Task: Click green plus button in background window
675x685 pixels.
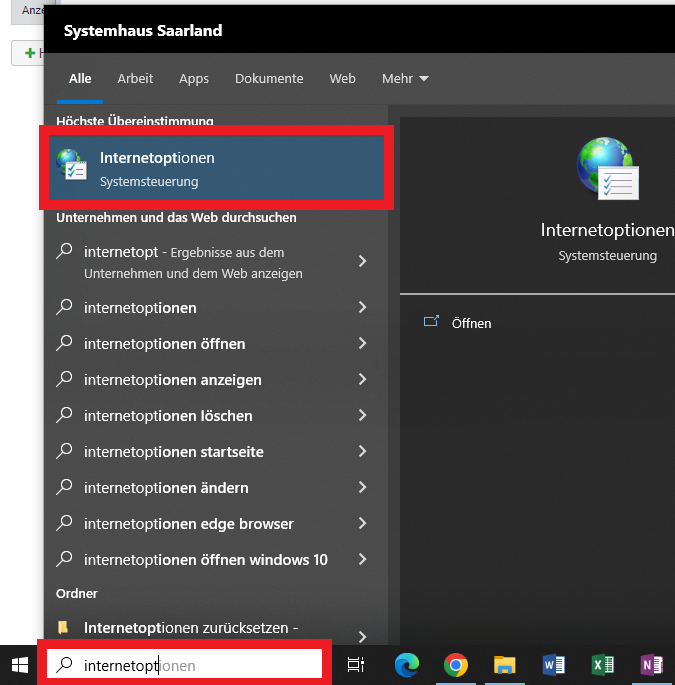Action: (x=30, y=53)
